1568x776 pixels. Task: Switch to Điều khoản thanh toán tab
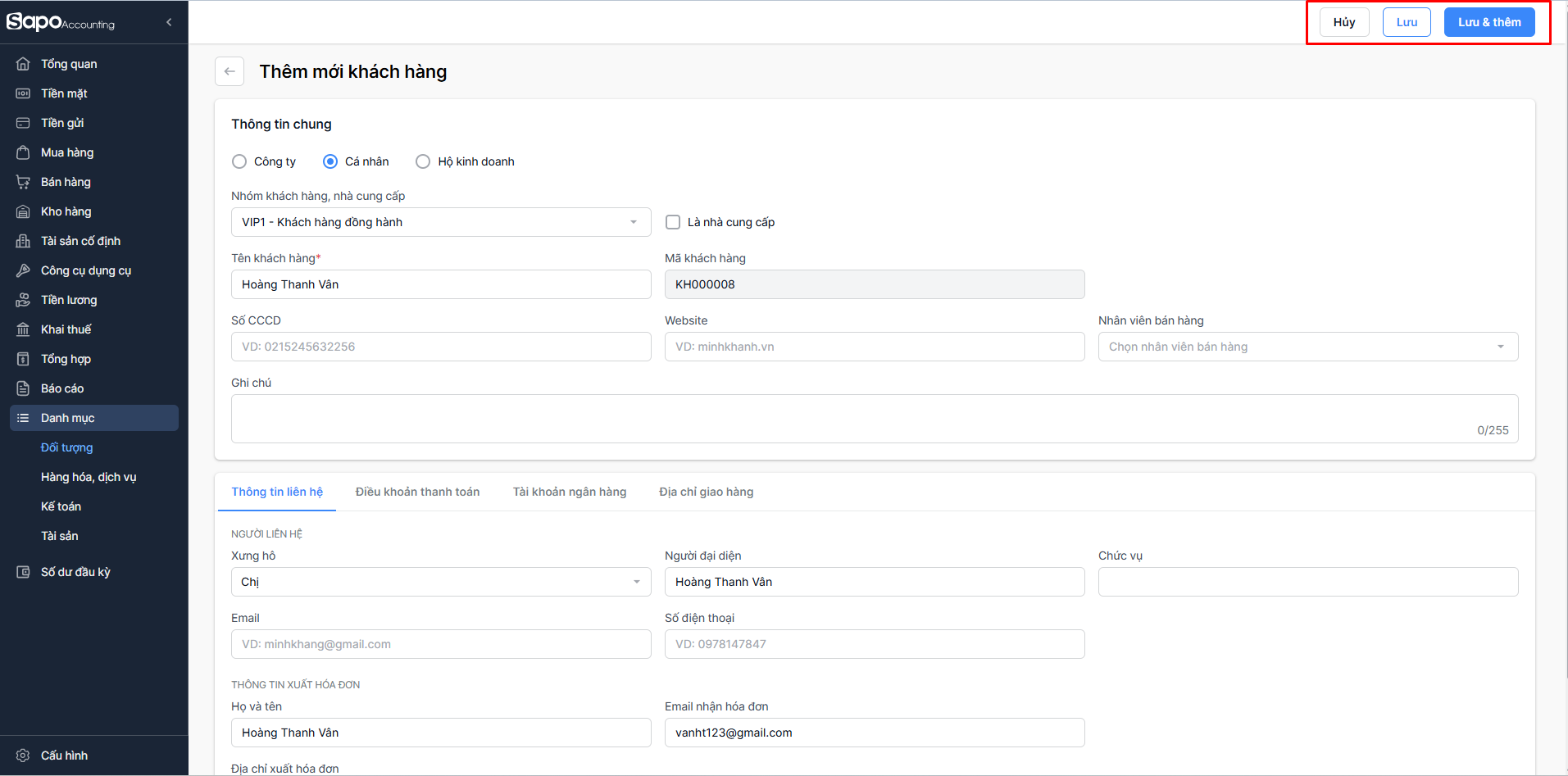(x=417, y=492)
